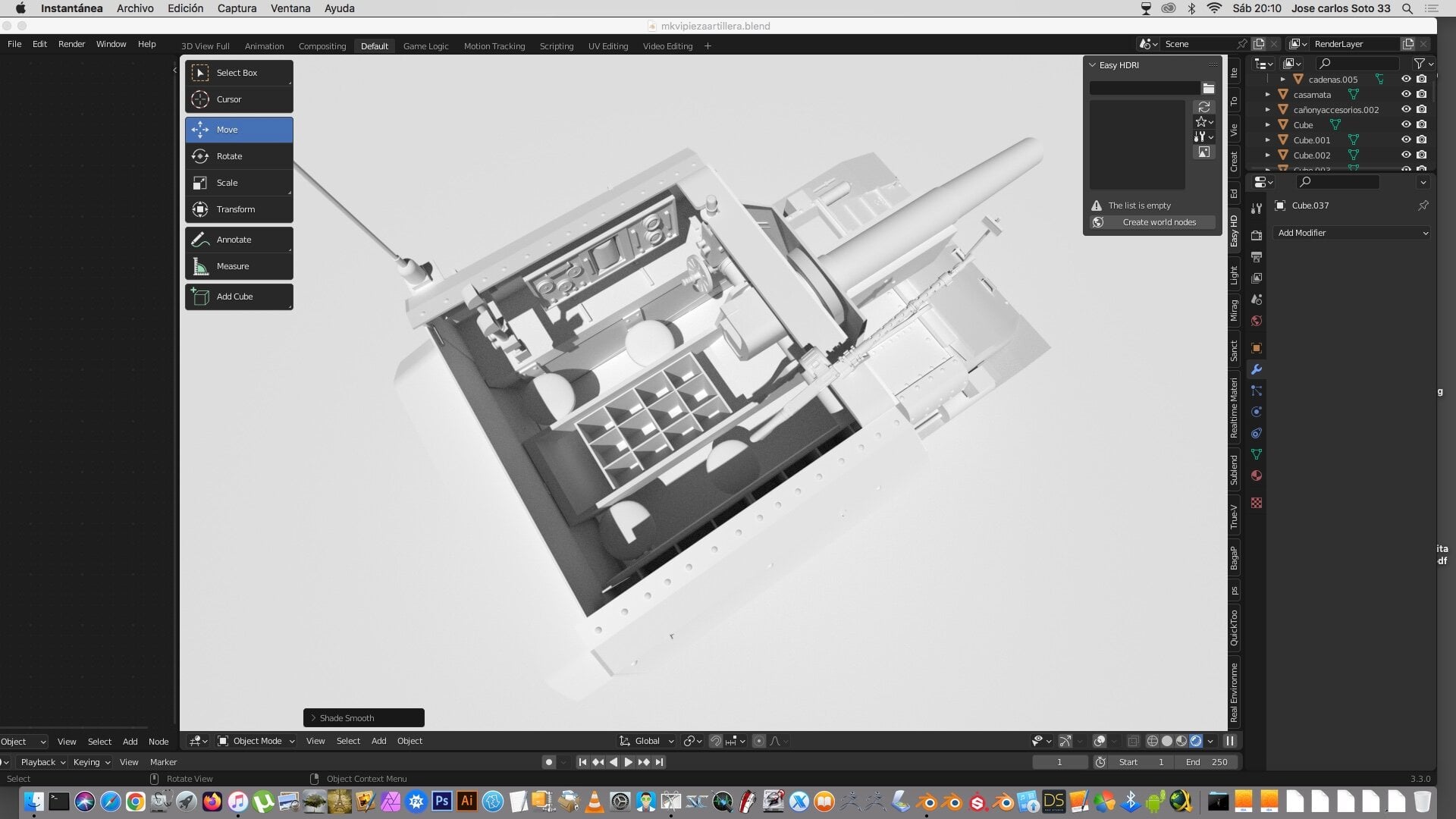Expand the Shade Smooth operator panel

[x=313, y=718]
